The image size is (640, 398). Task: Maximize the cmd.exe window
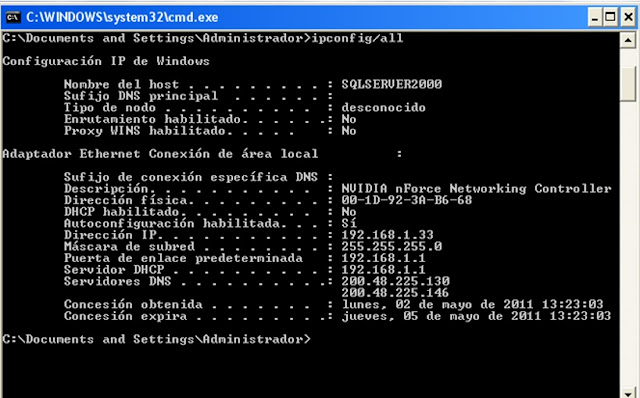[x=611, y=17]
